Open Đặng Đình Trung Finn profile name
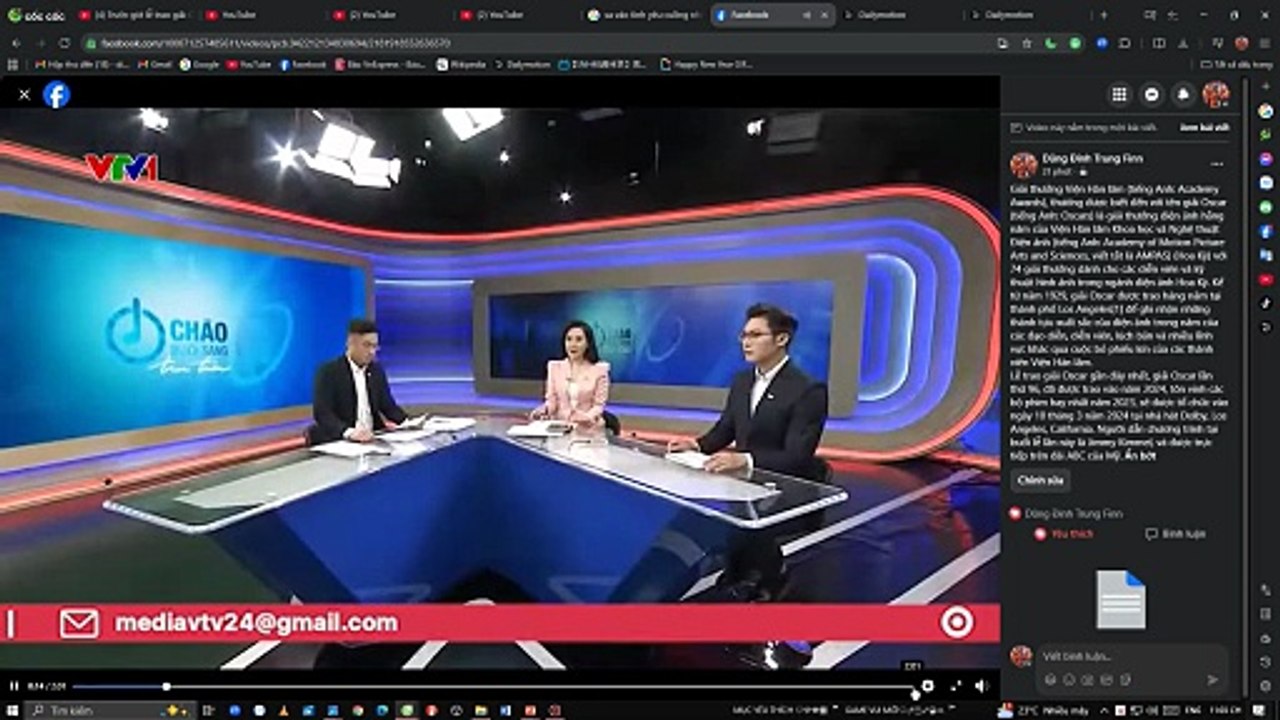Screen dimensions: 1280x720 1092,158
